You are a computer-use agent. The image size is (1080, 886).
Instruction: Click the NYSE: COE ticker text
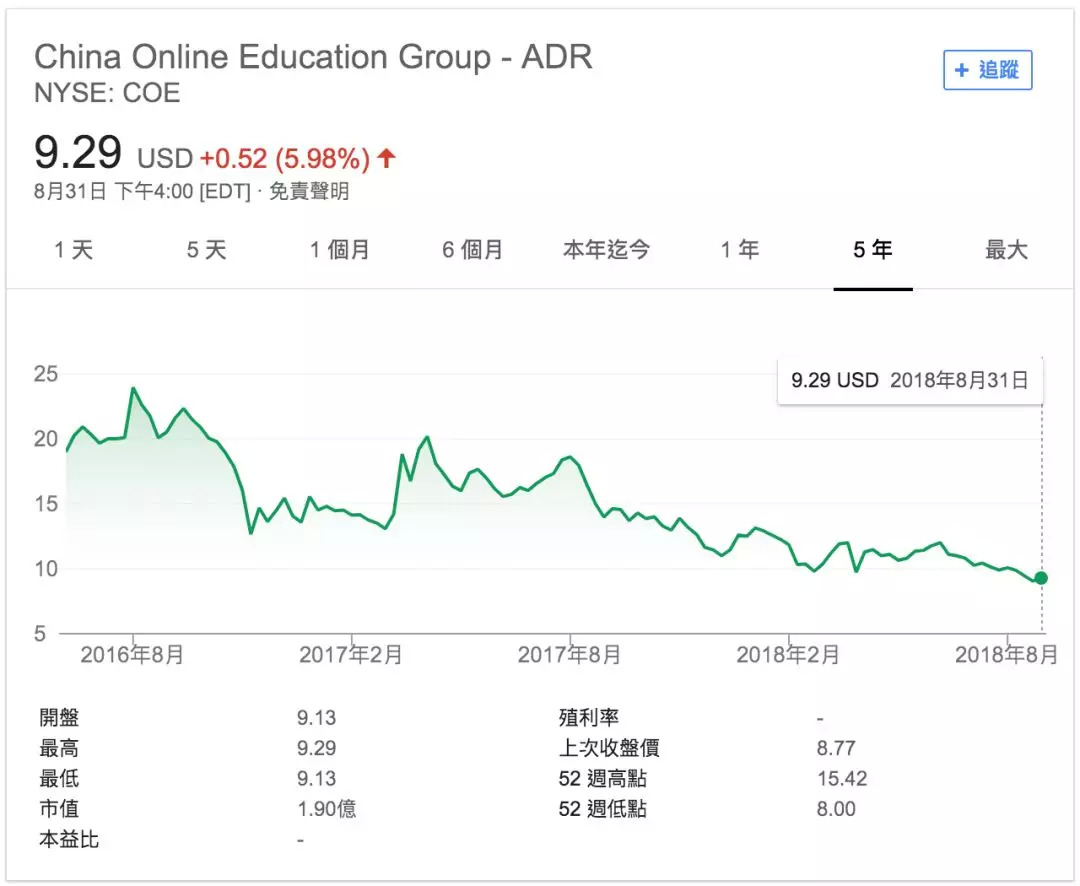click(107, 94)
